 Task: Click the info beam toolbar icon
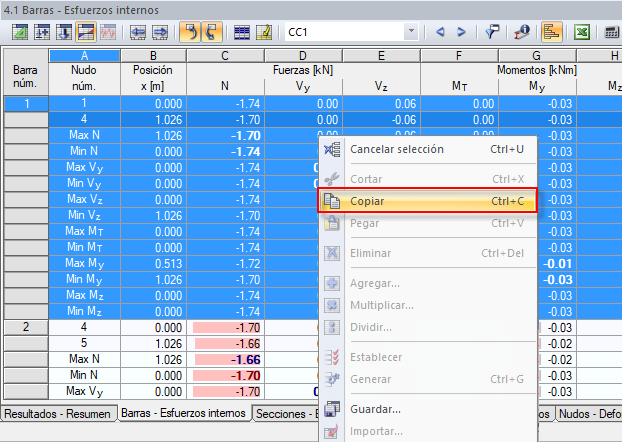[x=522, y=32]
